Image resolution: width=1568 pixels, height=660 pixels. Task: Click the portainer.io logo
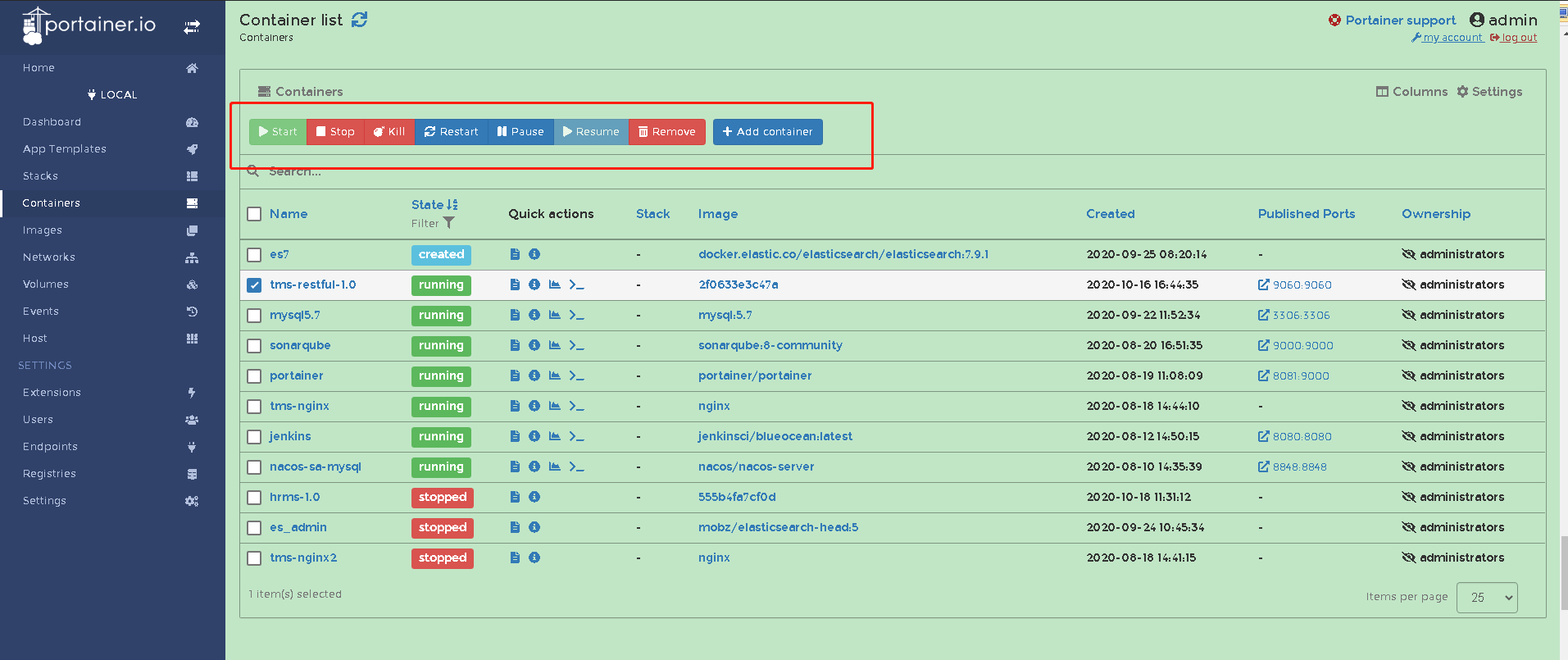[x=89, y=25]
